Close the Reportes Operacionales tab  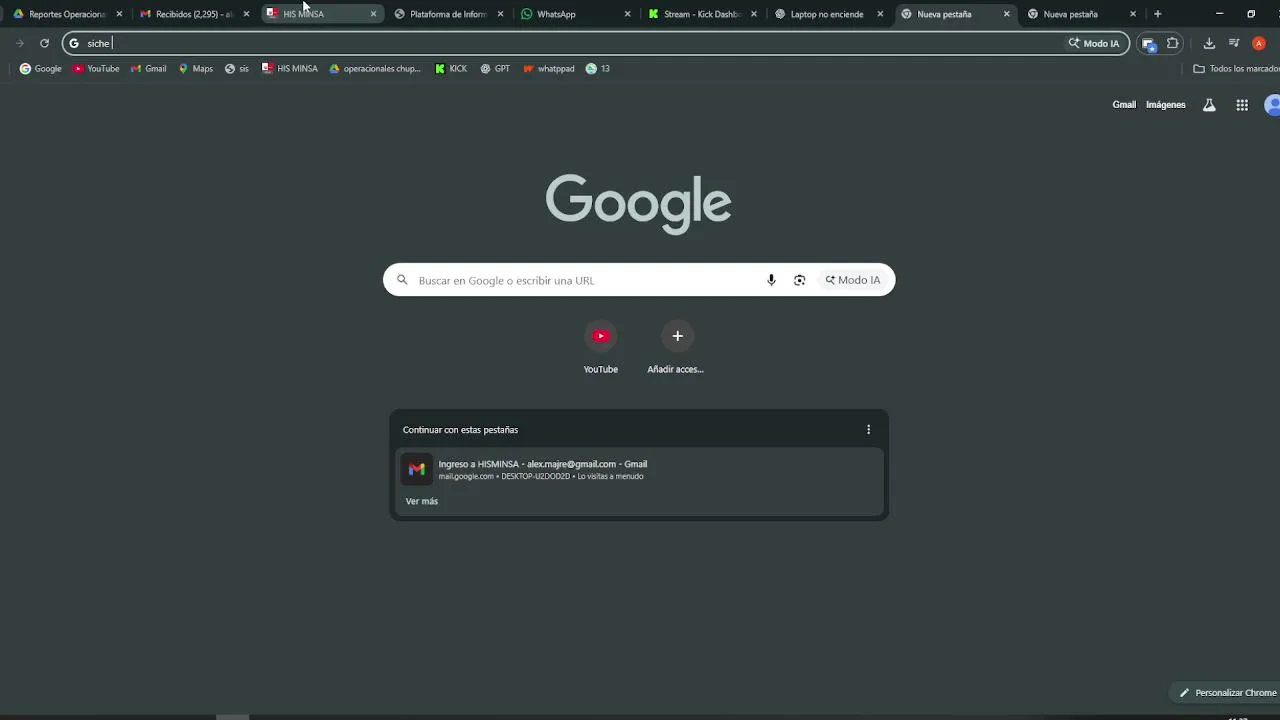(119, 14)
